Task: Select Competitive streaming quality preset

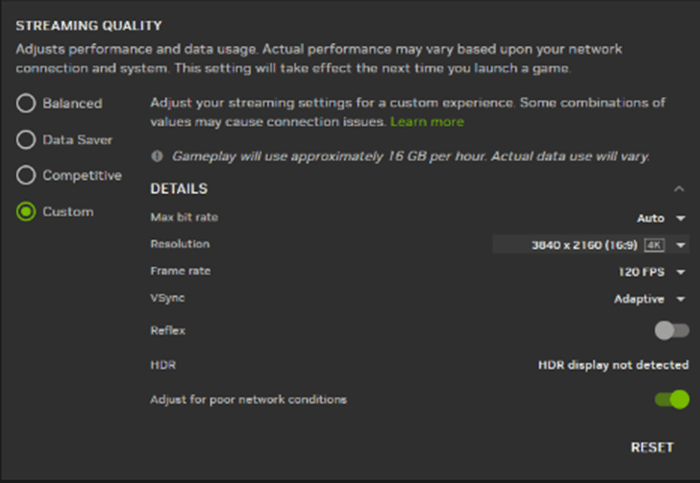Action: (25, 176)
